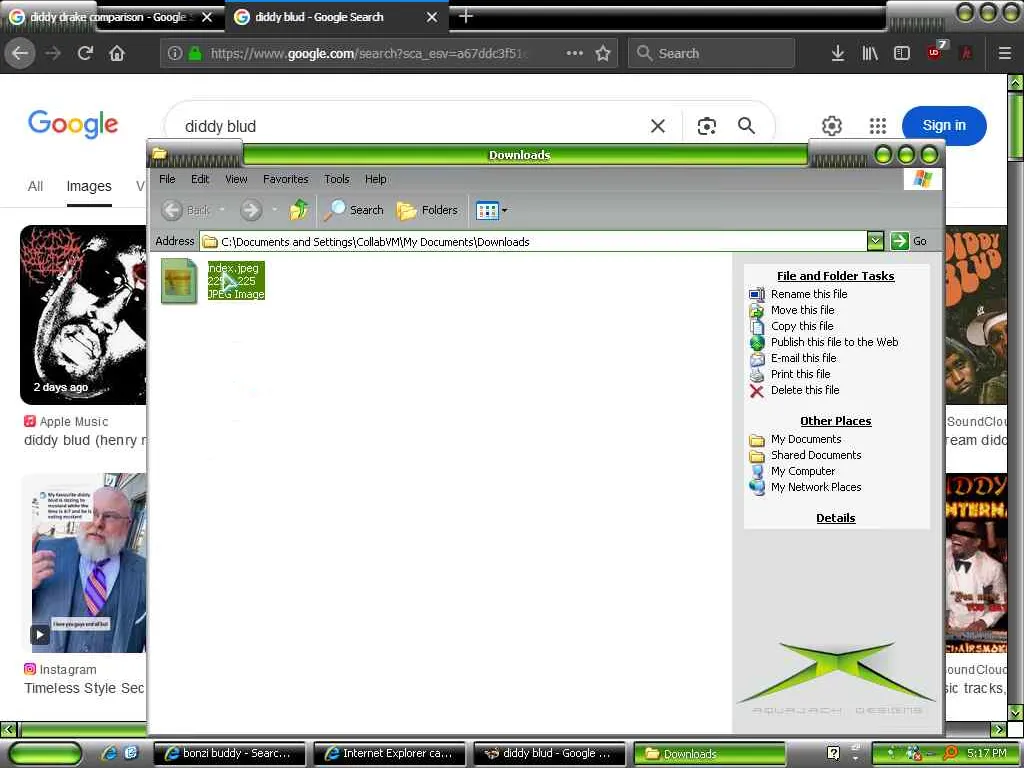Close the diddy blud tab
1024x768 pixels.
pos(432,17)
